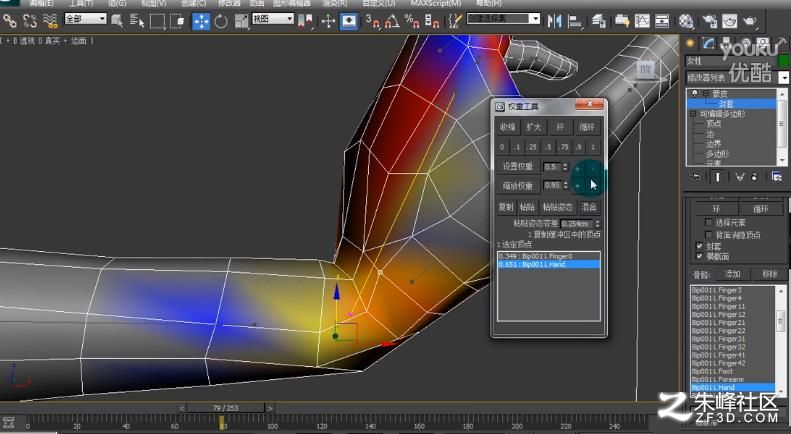Toggle the Spinner Snap icon

pyautogui.click(x=432, y=21)
